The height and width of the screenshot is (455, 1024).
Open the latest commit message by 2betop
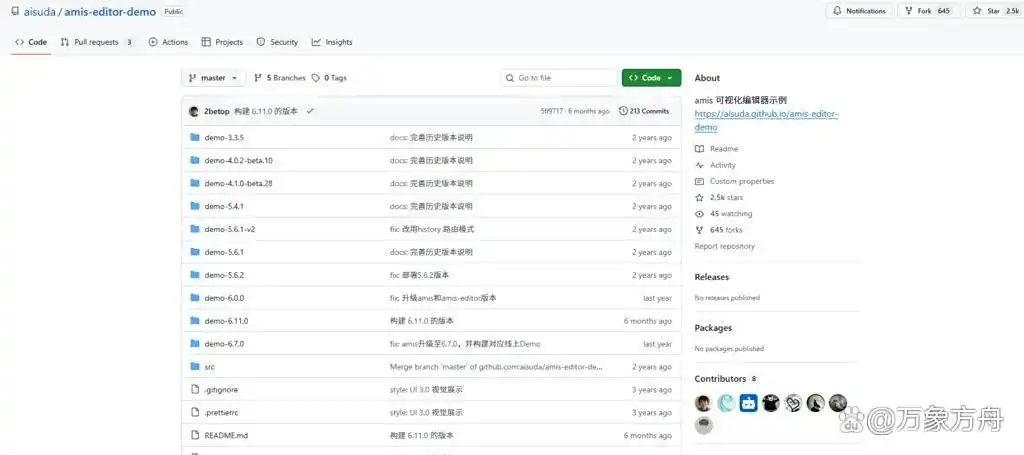coord(266,112)
